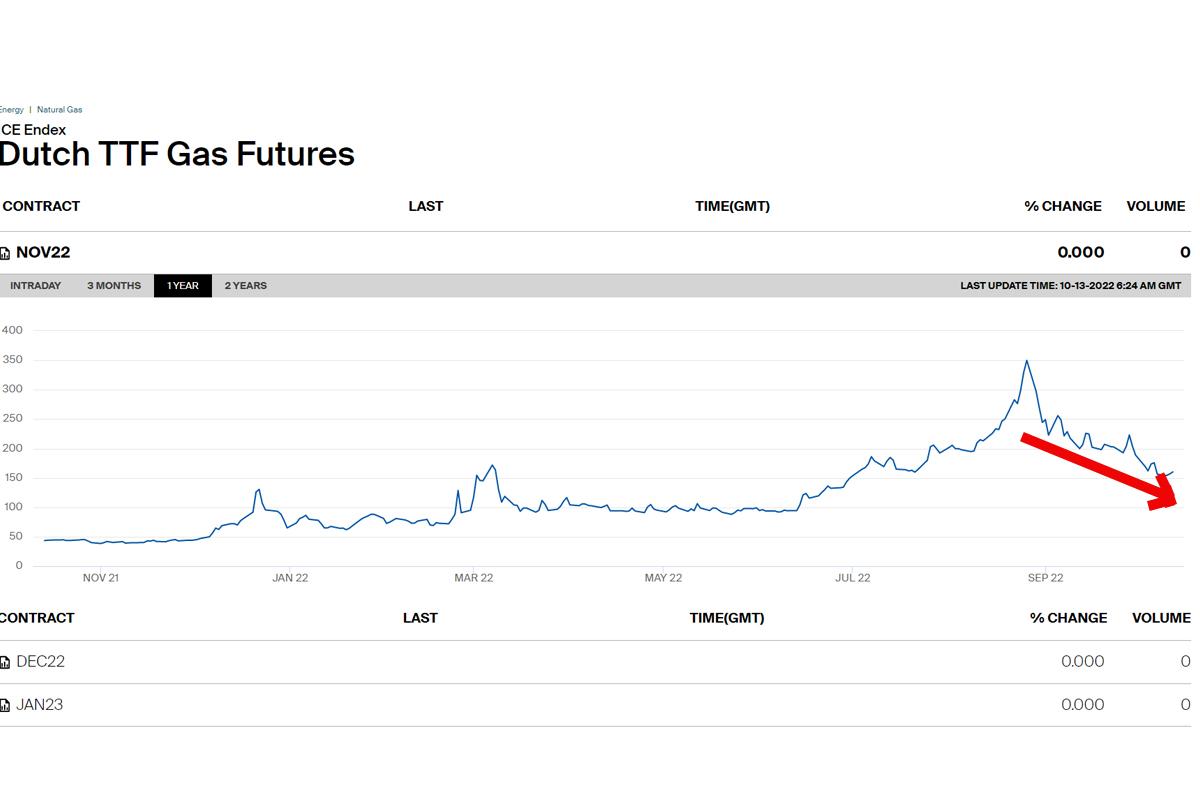The image size is (1200, 800).
Task: Switch to the INTRADAY chart tab
Action: pyautogui.click(x=36, y=286)
